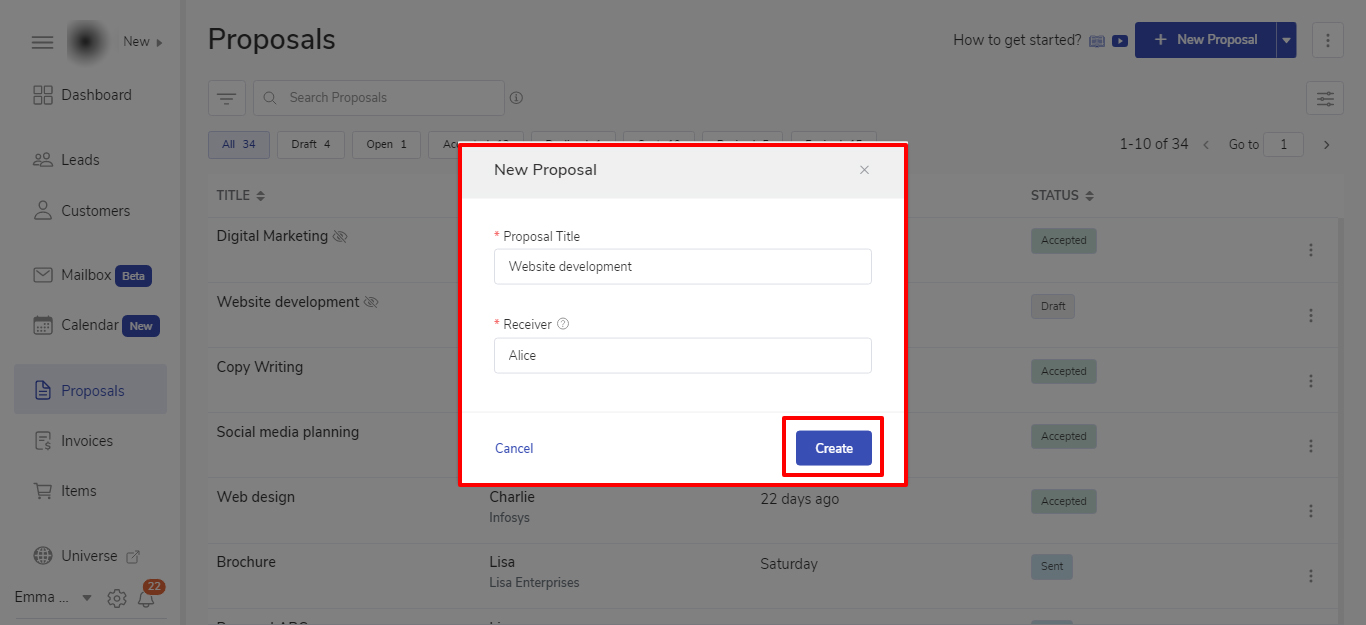Click the Receiver help question icon
The height and width of the screenshot is (625, 1366).
pos(563,324)
